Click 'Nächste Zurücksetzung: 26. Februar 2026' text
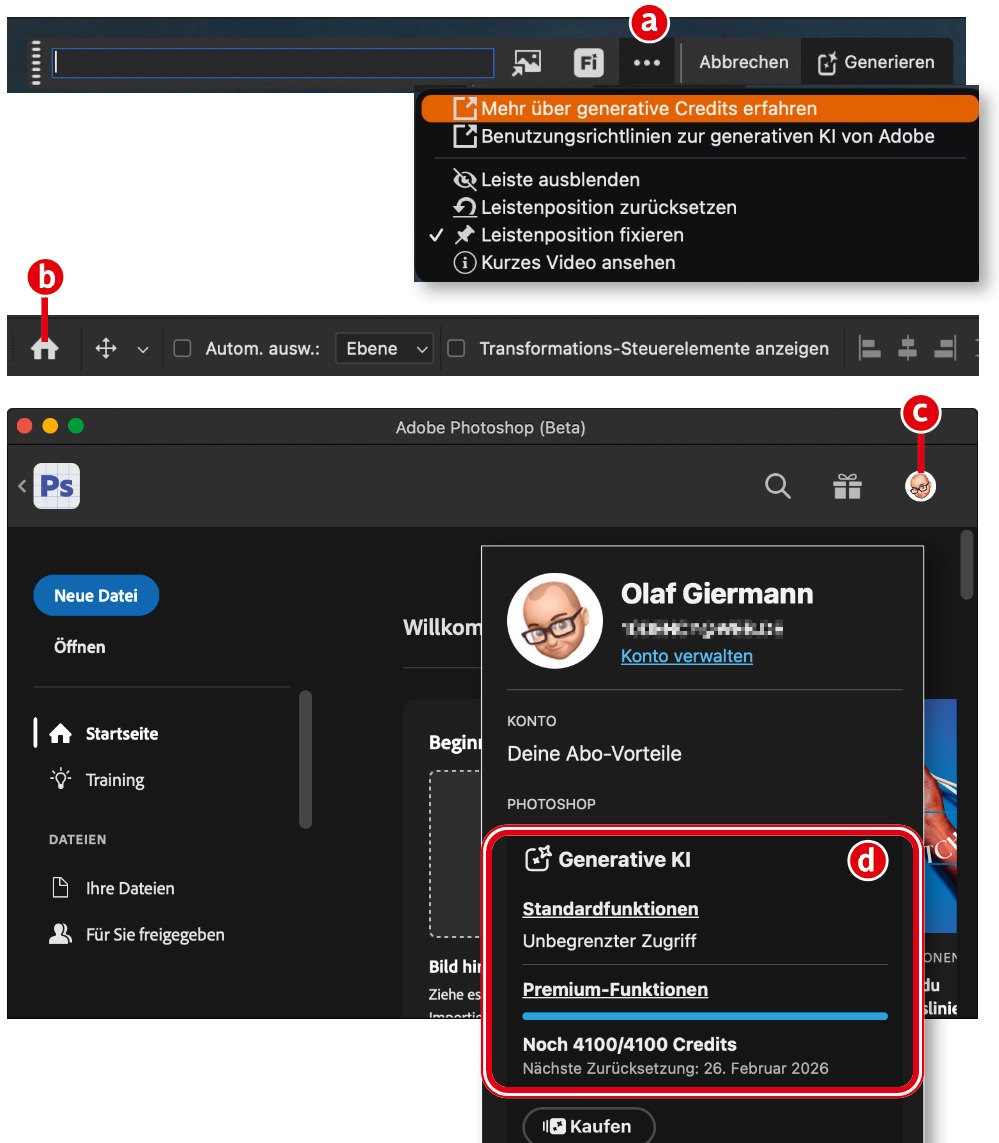999x1143 pixels. 675,1068
